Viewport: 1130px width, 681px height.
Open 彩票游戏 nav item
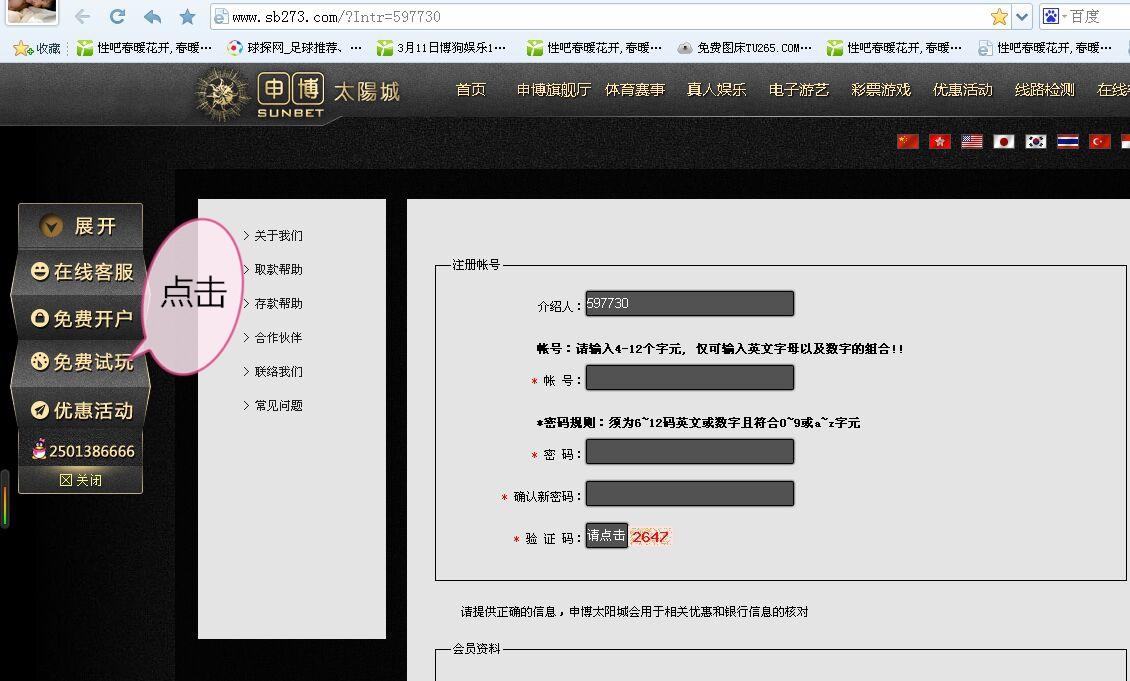click(x=881, y=89)
